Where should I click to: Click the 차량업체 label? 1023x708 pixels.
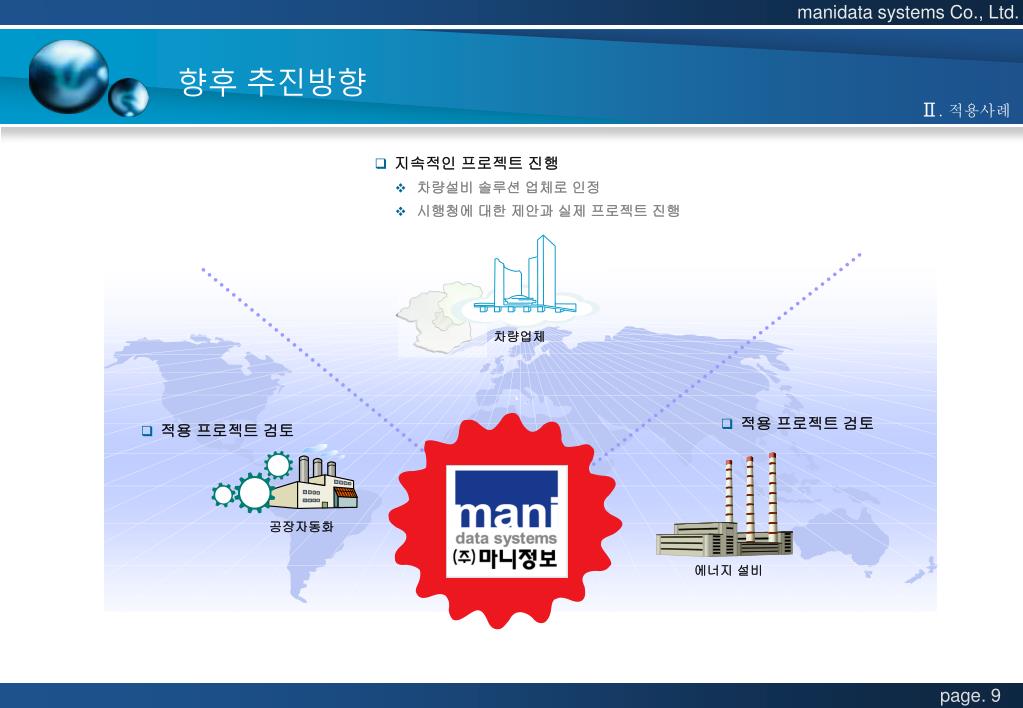pyautogui.click(x=519, y=337)
